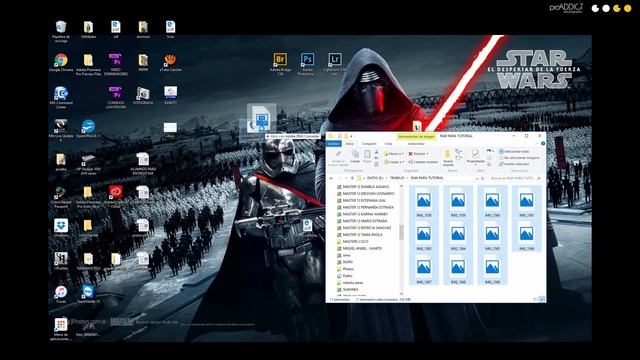Open the Archivo tab in Explorer
Viewport: 640px width, 360px height.
coord(334,144)
